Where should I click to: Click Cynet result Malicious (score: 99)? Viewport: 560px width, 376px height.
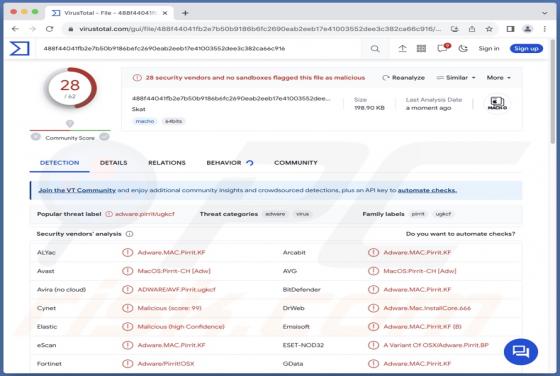point(169,308)
